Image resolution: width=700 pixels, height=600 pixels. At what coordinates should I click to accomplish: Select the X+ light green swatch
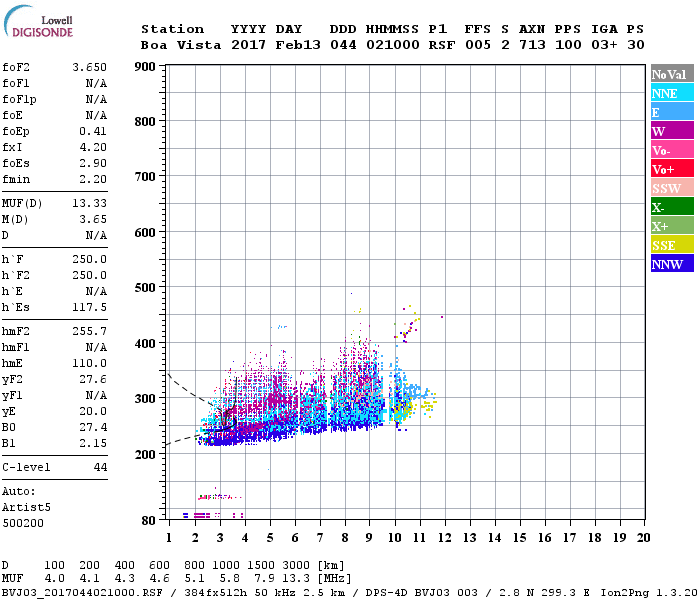coord(672,225)
